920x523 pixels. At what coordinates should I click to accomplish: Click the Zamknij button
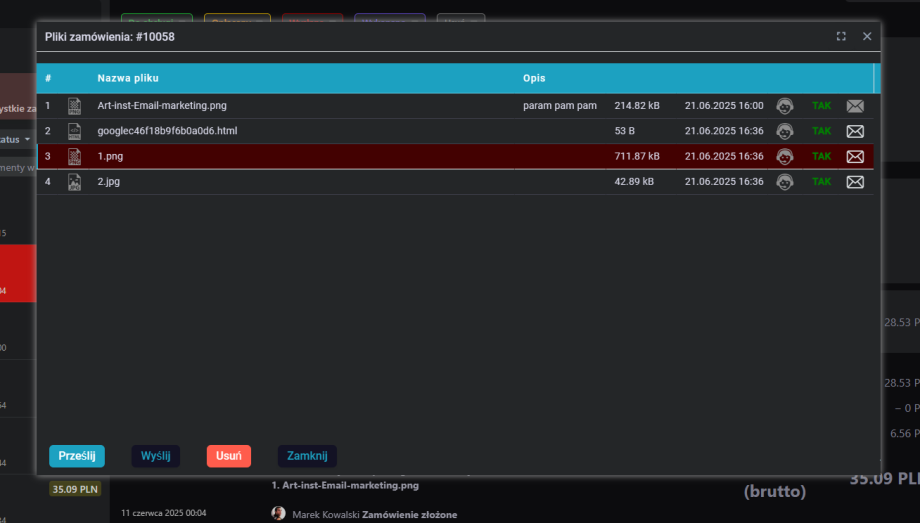pos(307,456)
